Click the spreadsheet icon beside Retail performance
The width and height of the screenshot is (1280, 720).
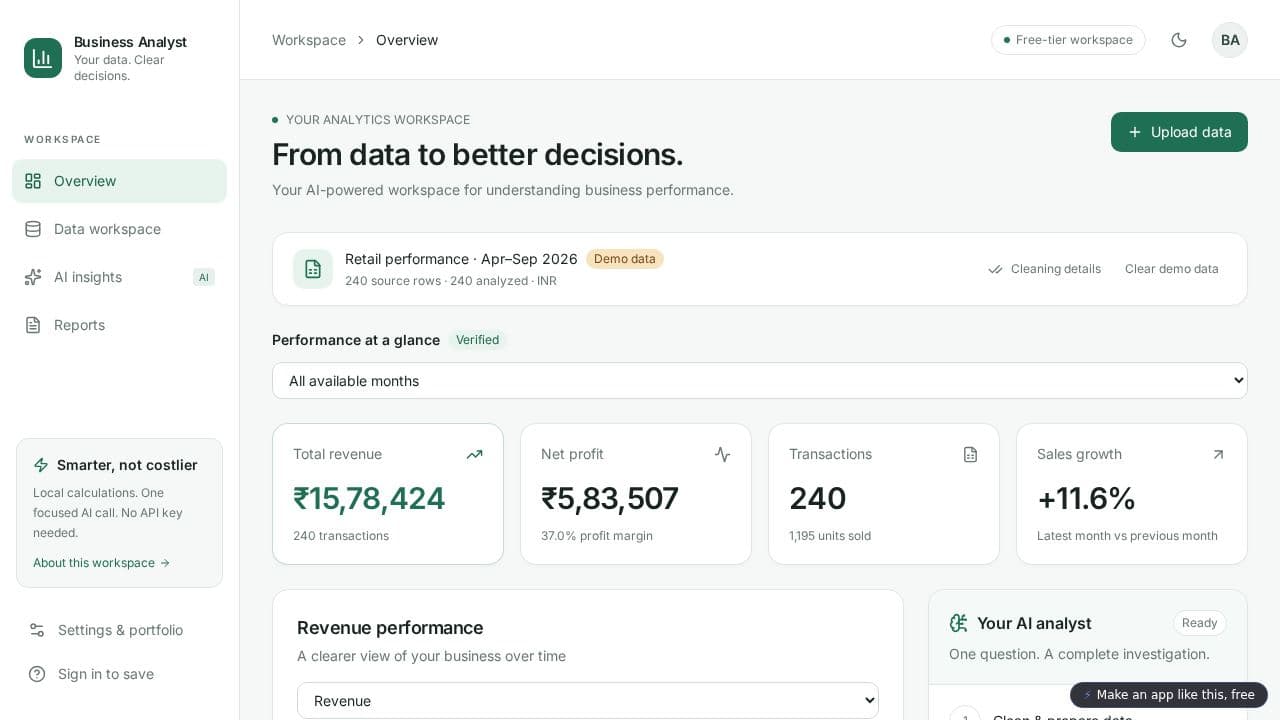click(313, 269)
